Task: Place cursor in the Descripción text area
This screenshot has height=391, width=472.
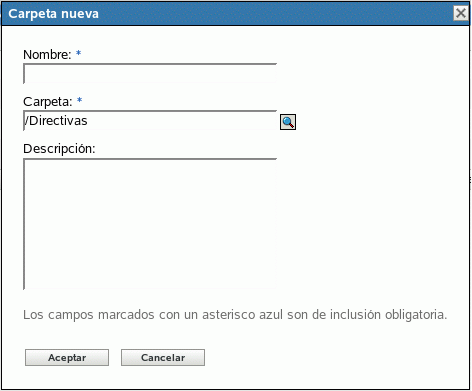Action: (150, 224)
